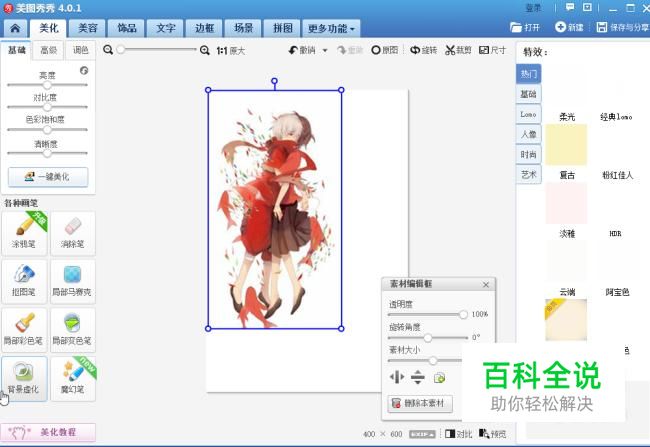Screen dimensions: 650x447
Task: Expand the 更多功能 dropdown menu
Action: 331,28
